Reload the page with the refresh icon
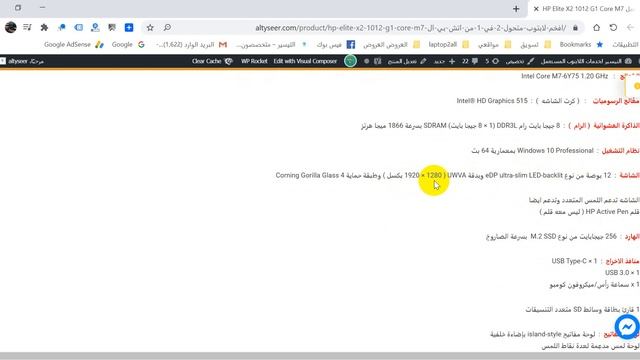 (x=613, y=27)
